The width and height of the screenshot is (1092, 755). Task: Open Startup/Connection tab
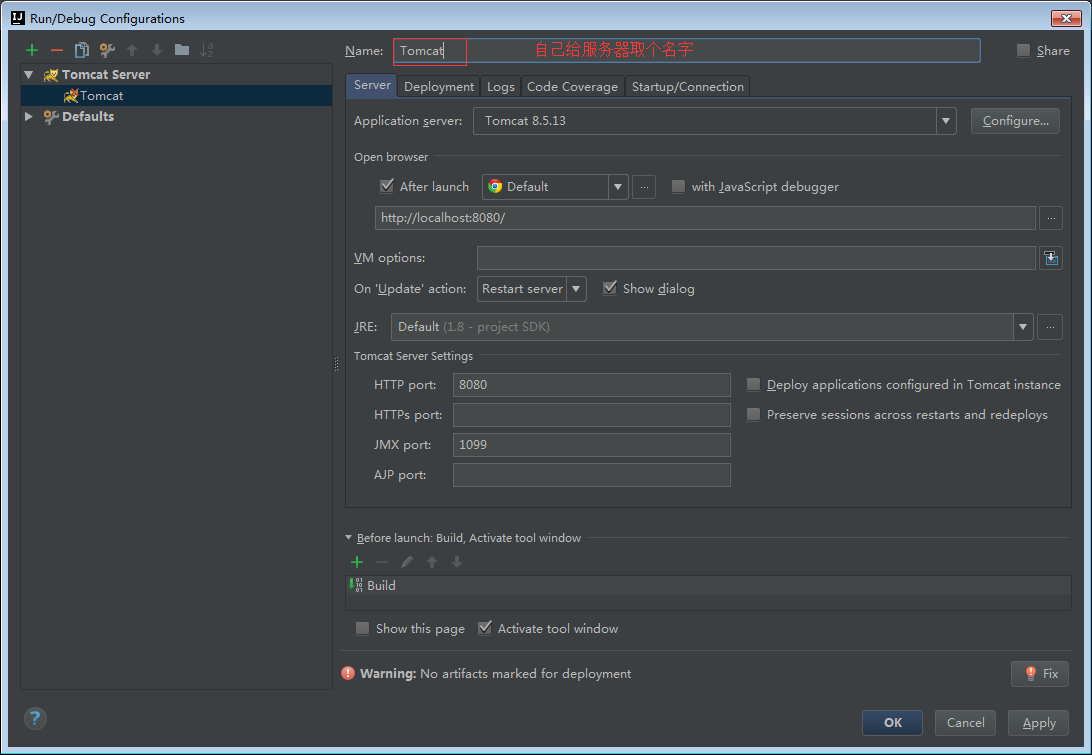click(687, 86)
